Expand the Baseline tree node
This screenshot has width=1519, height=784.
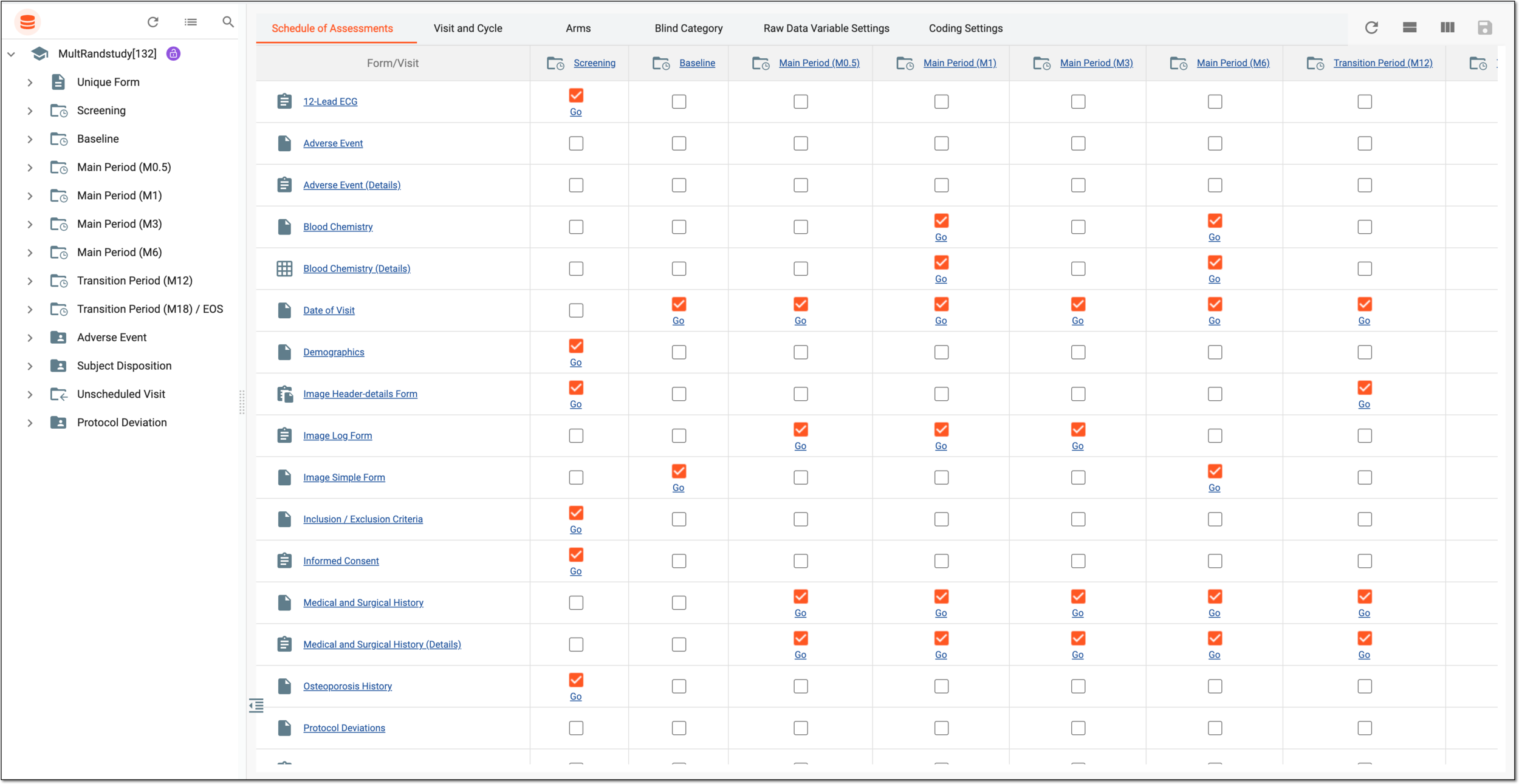click(30, 139)
